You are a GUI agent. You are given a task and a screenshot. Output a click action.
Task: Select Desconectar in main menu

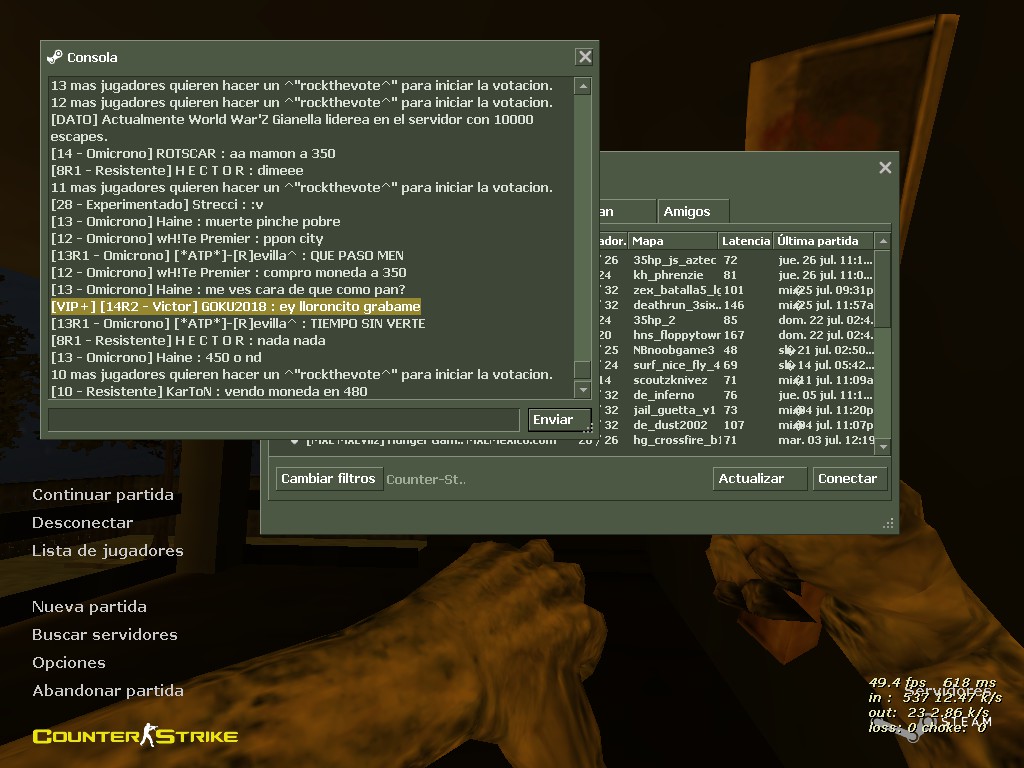(x=82, y=523)
